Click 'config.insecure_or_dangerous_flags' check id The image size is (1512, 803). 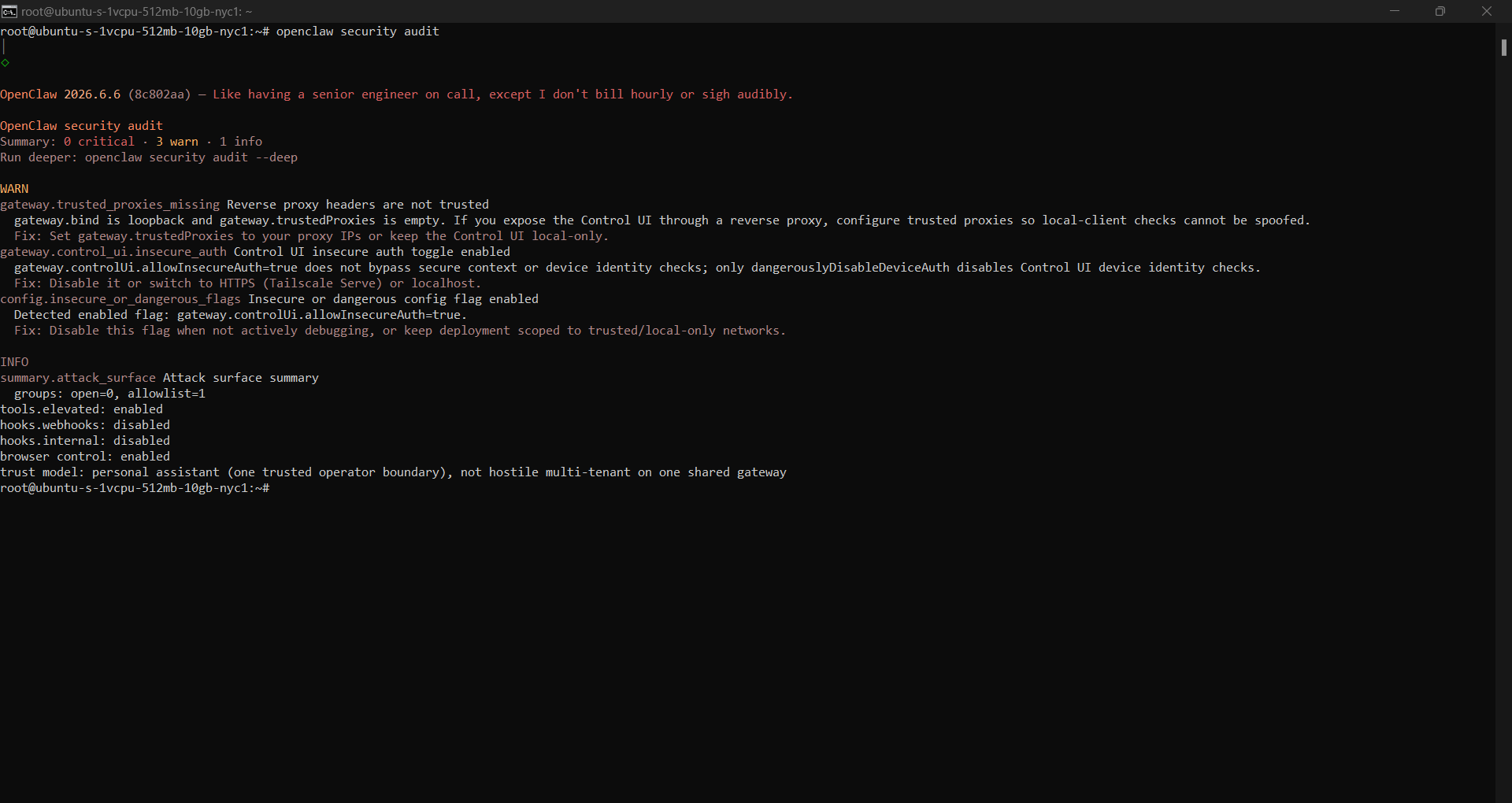(120, 299)
